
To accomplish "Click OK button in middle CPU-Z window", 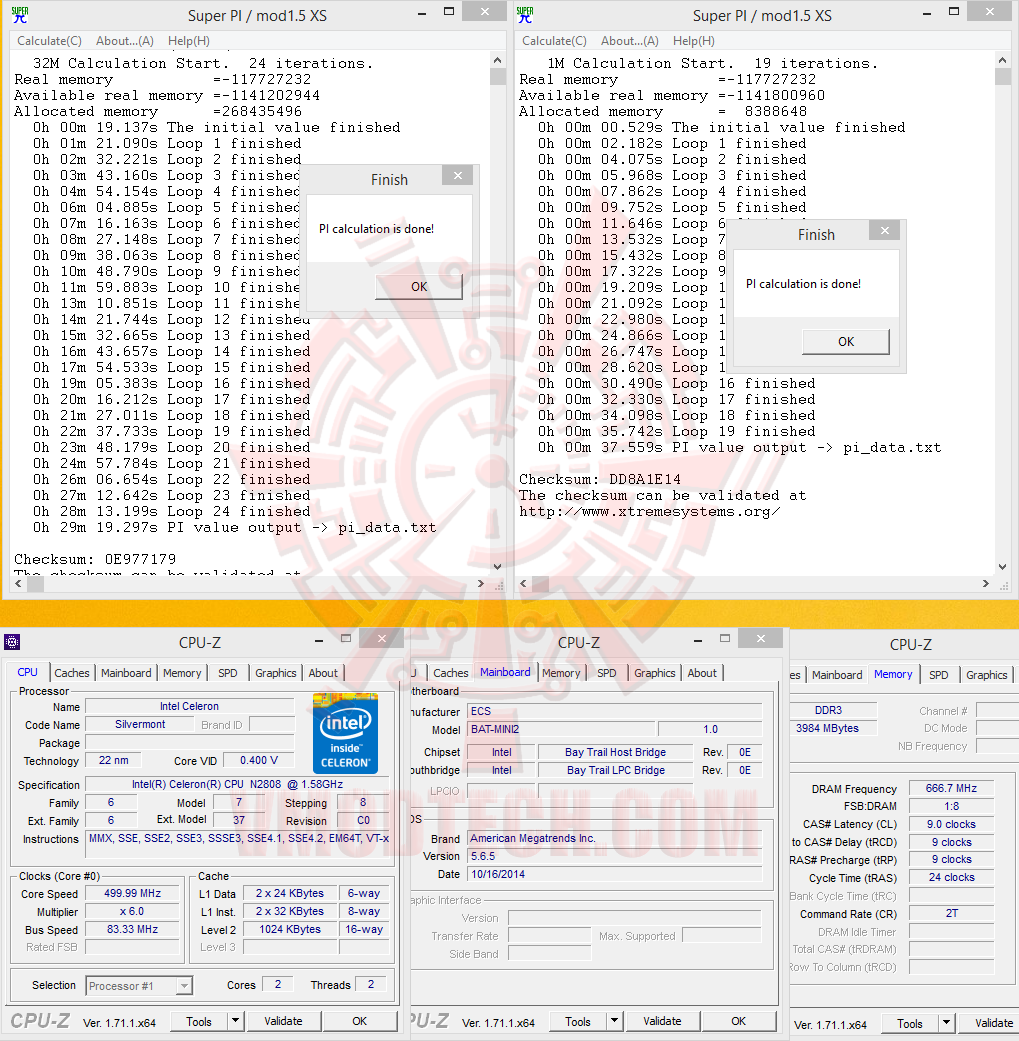I will (x=739, y=1021).
